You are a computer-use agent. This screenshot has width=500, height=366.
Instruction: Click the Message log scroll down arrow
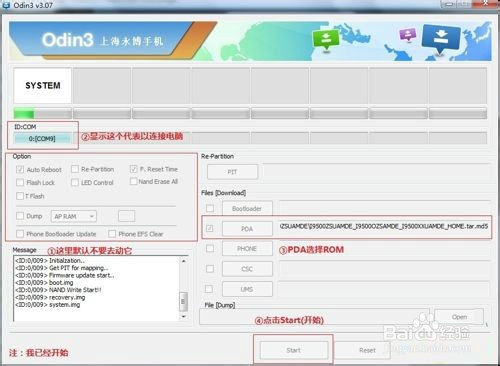pyautogui.click(x=183, y=317)
